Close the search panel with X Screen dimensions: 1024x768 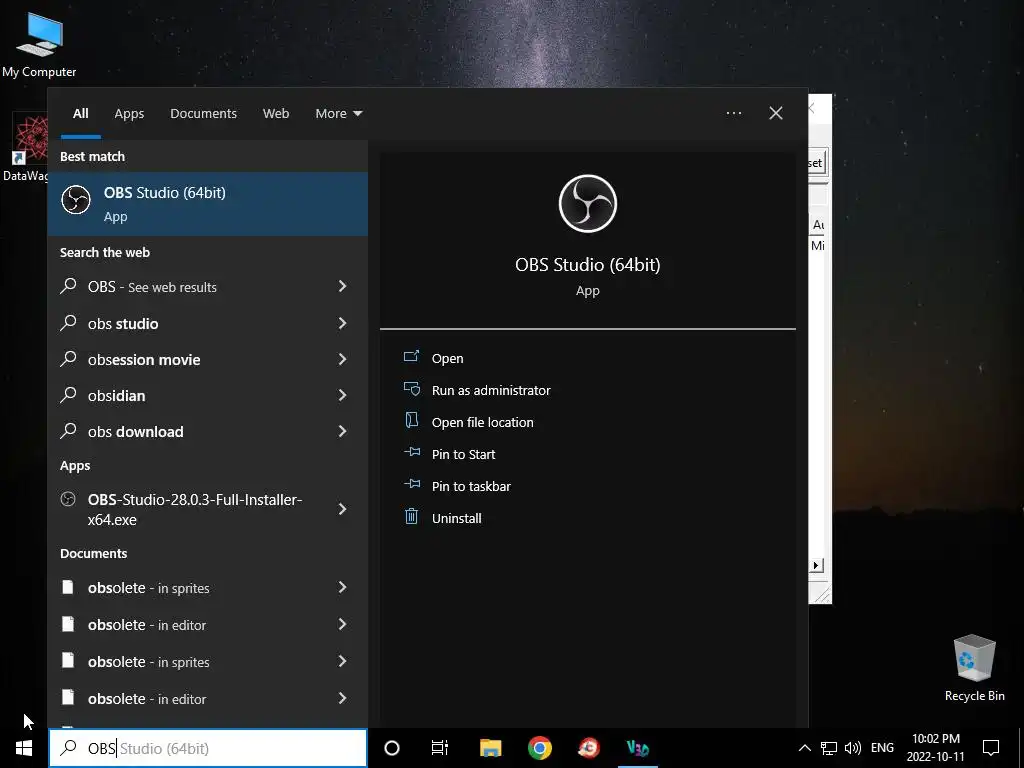[776, 113]
